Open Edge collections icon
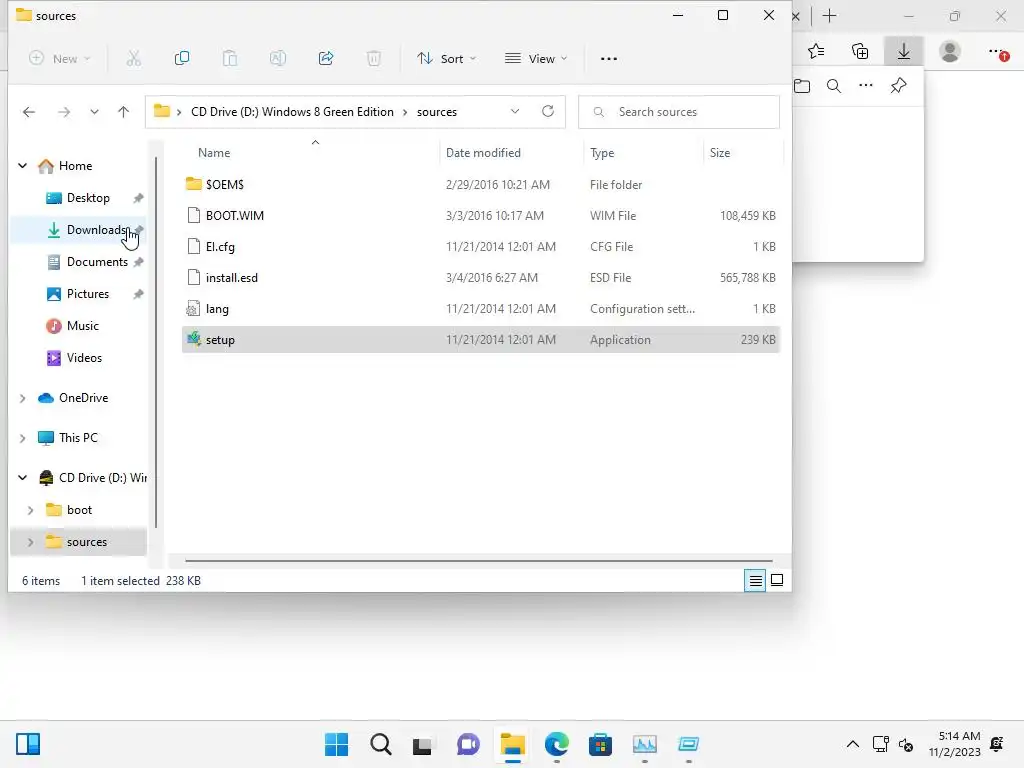The width and height of the screenshot is (1024, 768). (860, 52)
